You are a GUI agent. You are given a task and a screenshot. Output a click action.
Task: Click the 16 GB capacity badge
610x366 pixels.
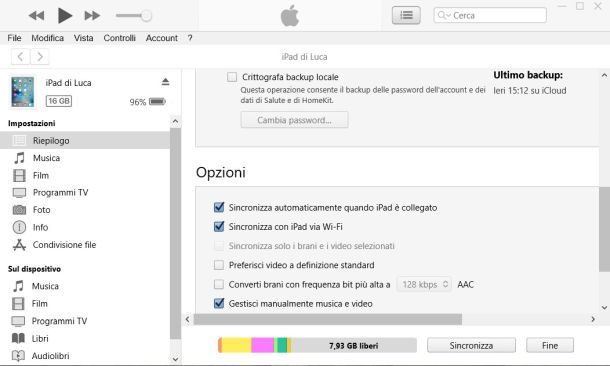coord(59,101)
